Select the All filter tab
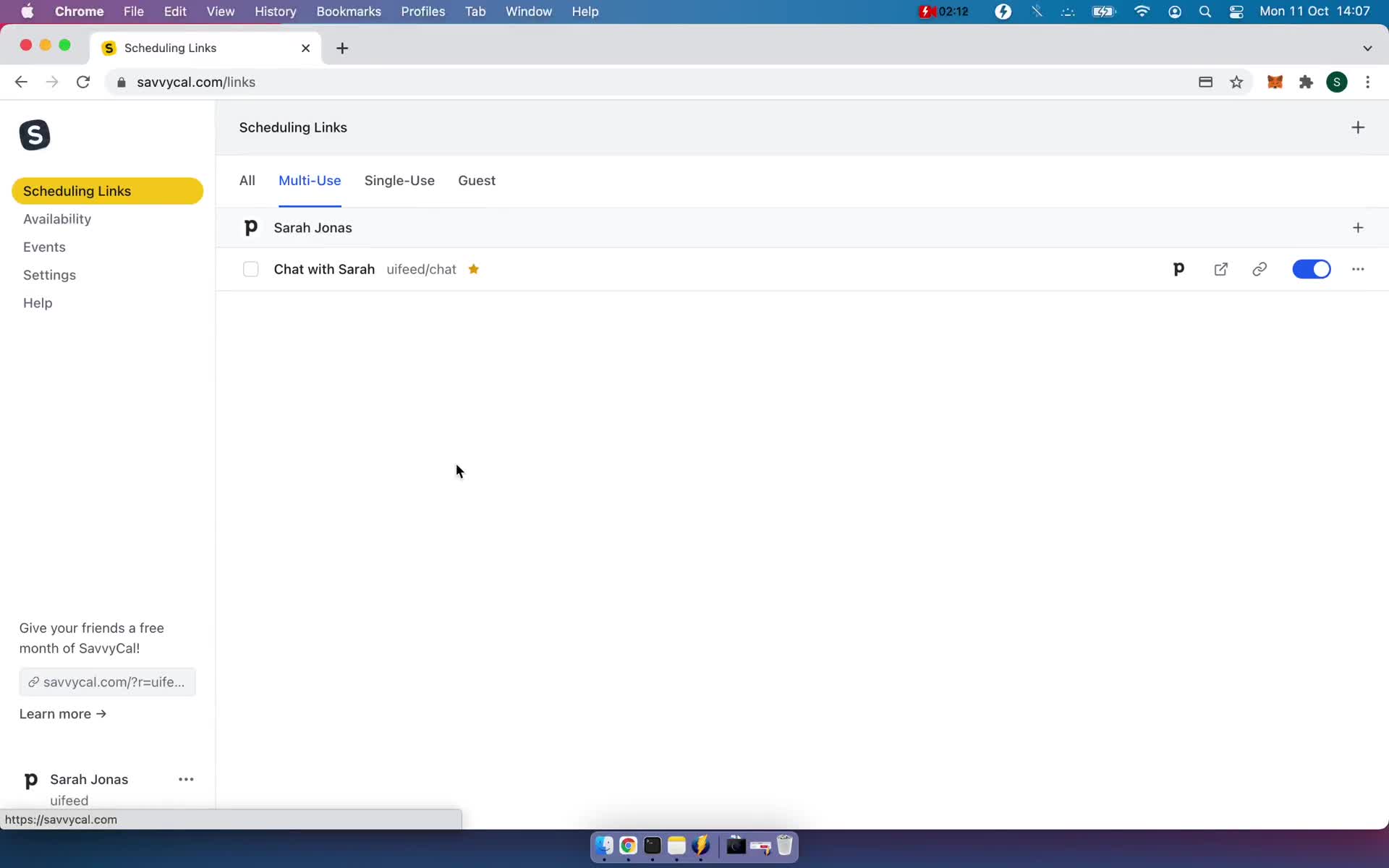The height and width of the screenshot is (868, 1389). 248,180
